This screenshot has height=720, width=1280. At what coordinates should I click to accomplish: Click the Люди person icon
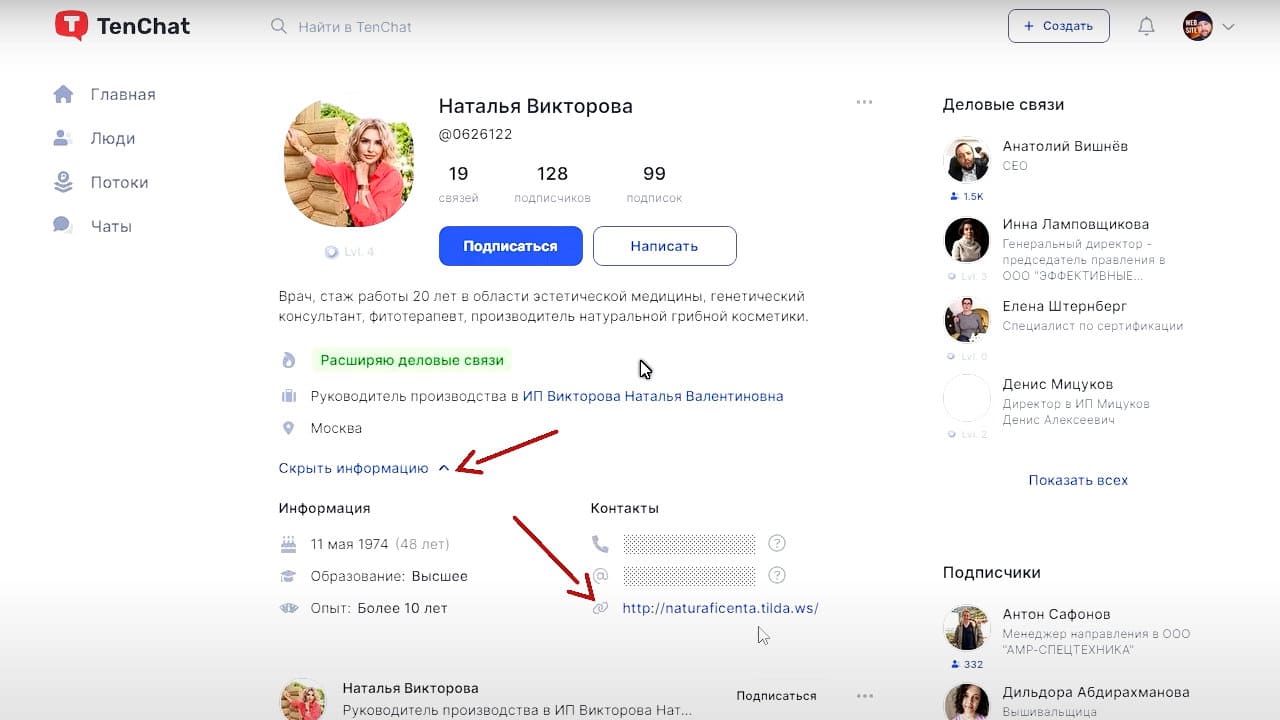click(x=63, y=138)
